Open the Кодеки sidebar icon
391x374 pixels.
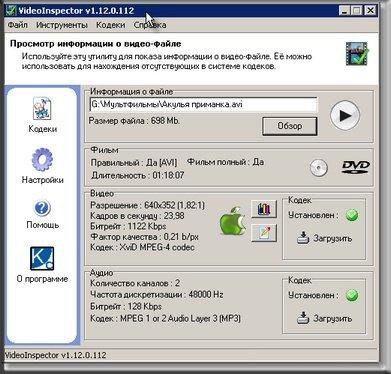(42, 109)
